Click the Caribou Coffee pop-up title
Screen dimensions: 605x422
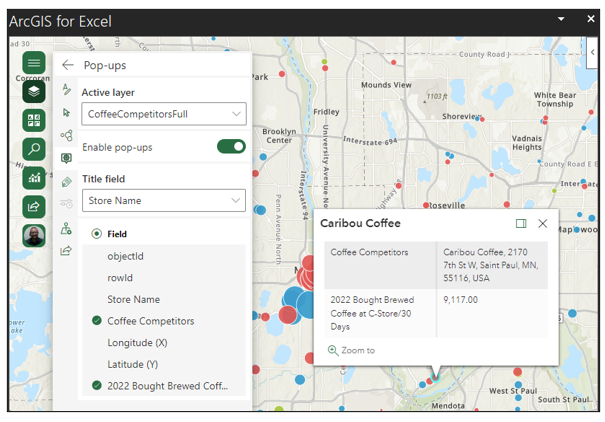click(x=360, y=223)
